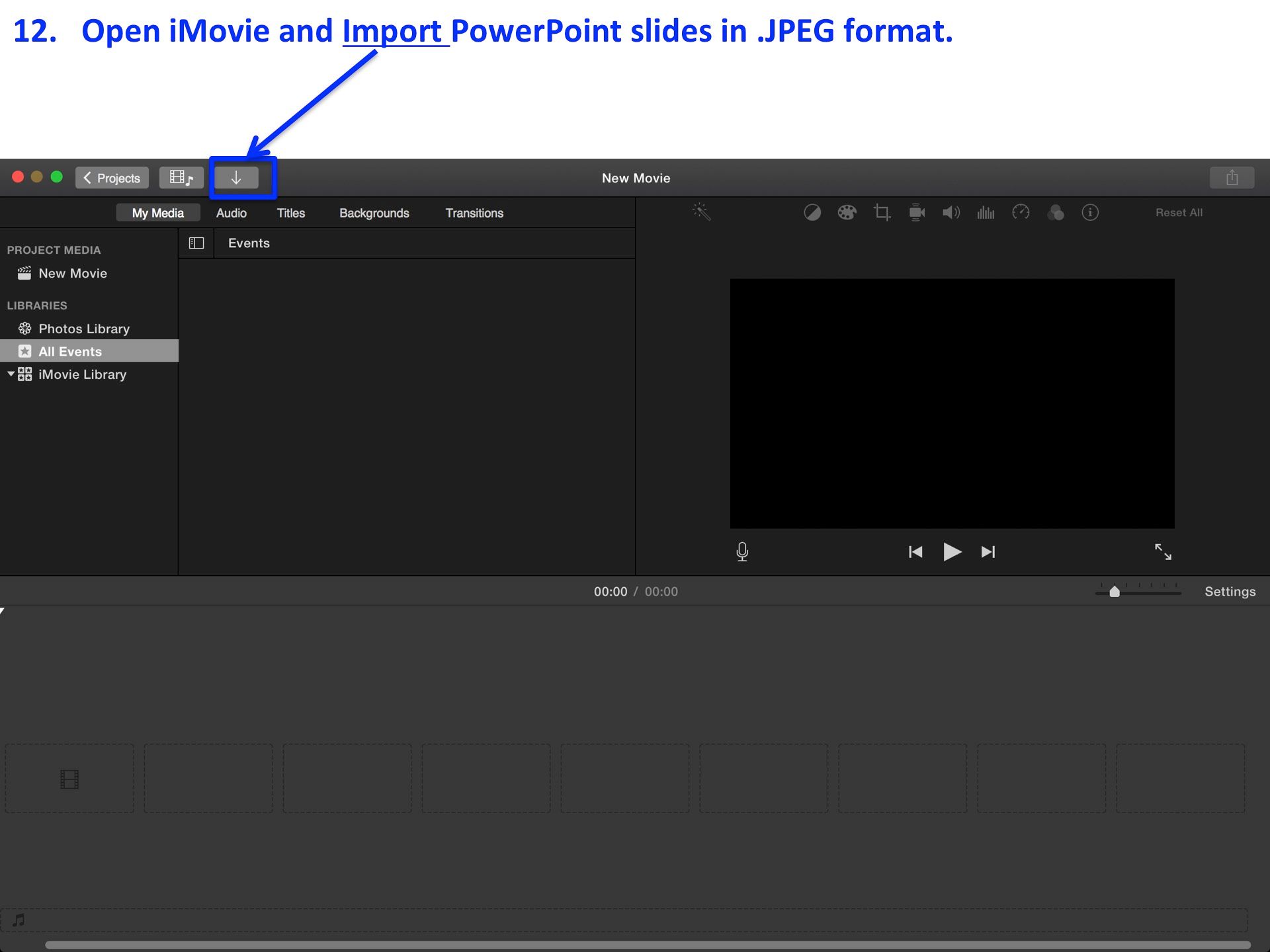Viewport: 1270px width, 952px height.
Task: Select the Cropping tool icon
Action: pyautogui.click(x=881, y=212)
